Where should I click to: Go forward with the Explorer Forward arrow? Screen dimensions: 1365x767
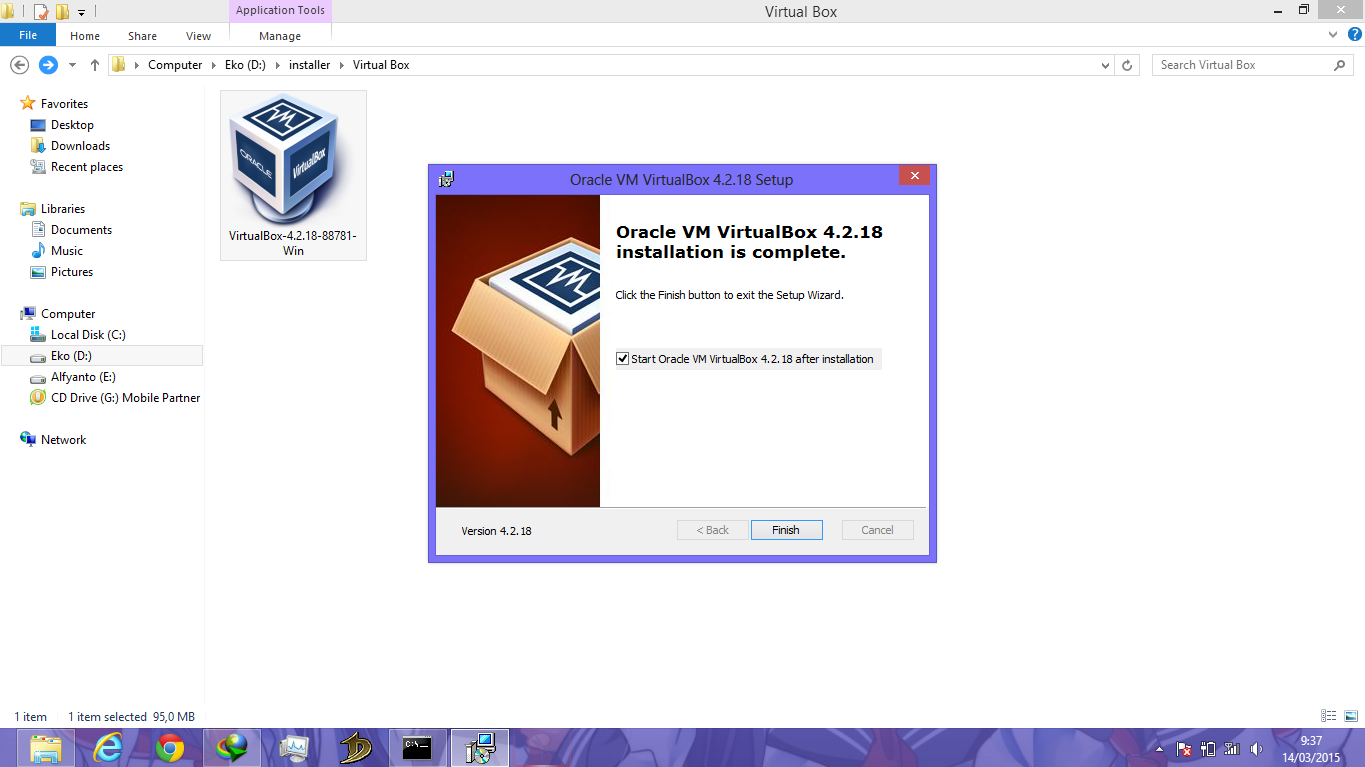click(x=48, y=65)
